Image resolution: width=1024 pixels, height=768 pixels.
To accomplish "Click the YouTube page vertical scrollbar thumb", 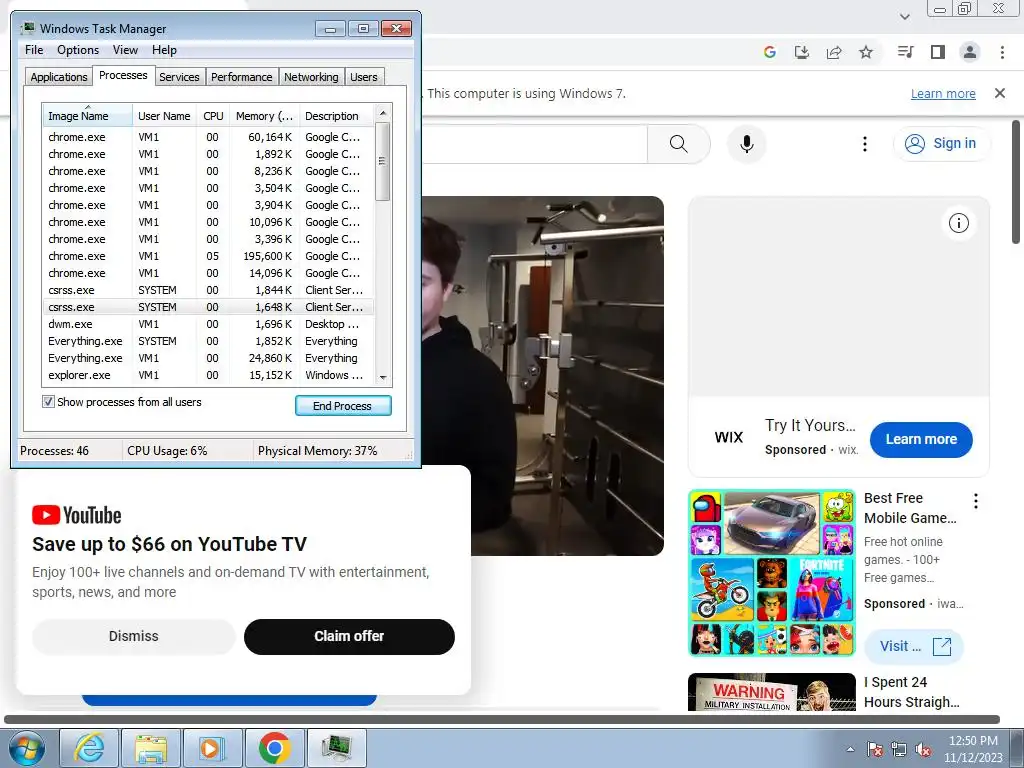I will [x=1016, y=182].
